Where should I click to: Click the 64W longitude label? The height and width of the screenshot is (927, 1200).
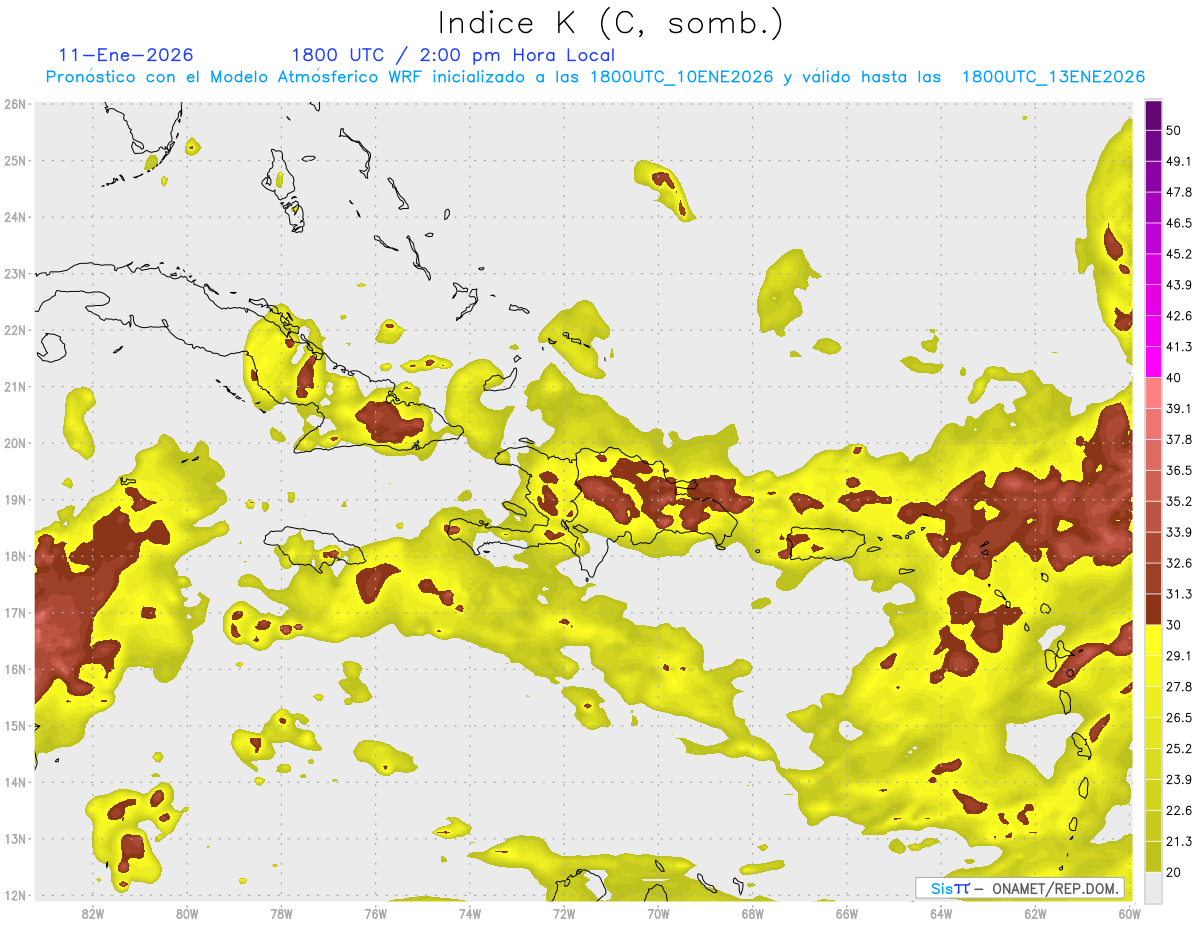(940, 913)
